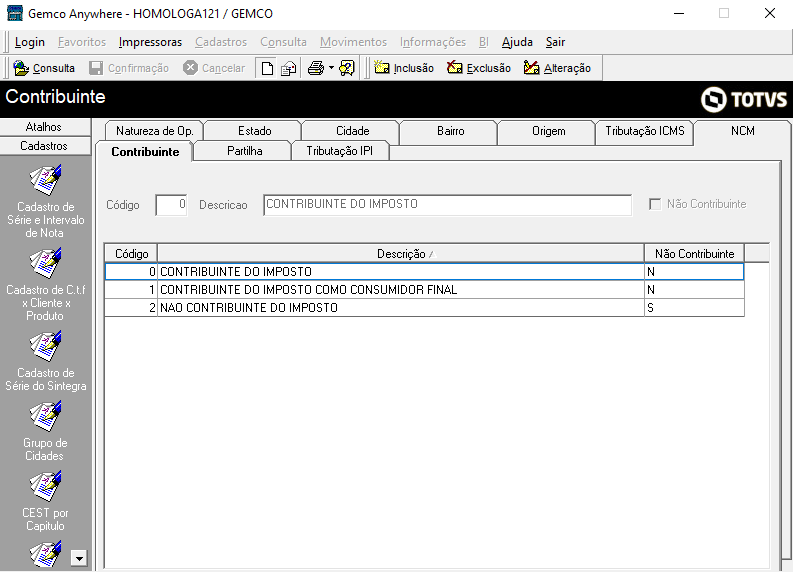The height and width of the screenshot is (572, 793).
Task: Select row CONTRIBUINTE DO IMPOSTO COMO CONSUMIDOR FINAL
Action: [424, 290]
